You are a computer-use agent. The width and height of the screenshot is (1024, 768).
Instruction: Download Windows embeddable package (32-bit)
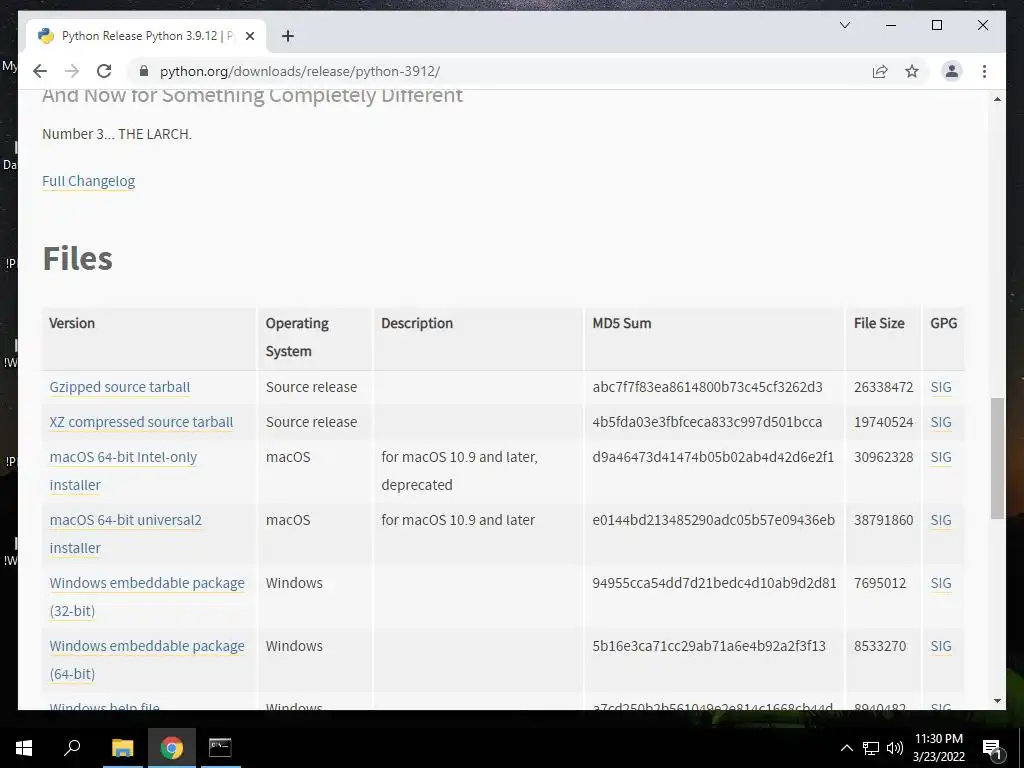tap(147, 596)
